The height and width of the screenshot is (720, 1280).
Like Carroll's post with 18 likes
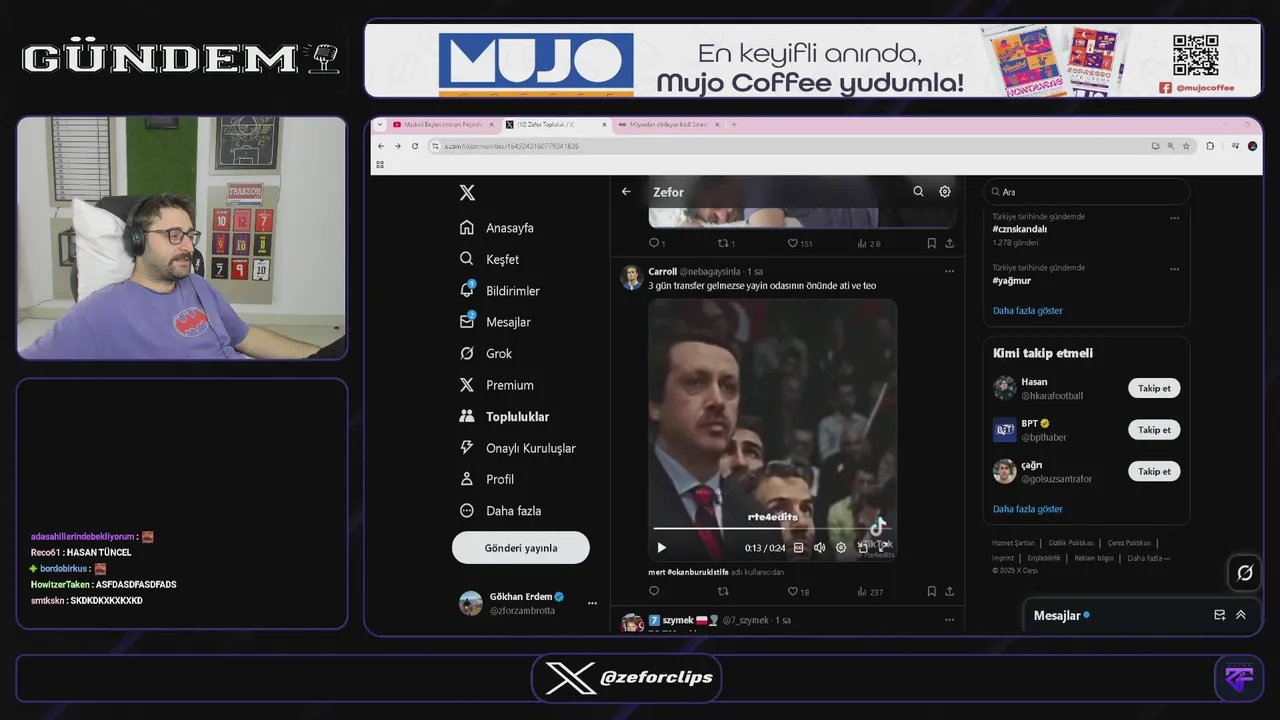pos(798,591)
